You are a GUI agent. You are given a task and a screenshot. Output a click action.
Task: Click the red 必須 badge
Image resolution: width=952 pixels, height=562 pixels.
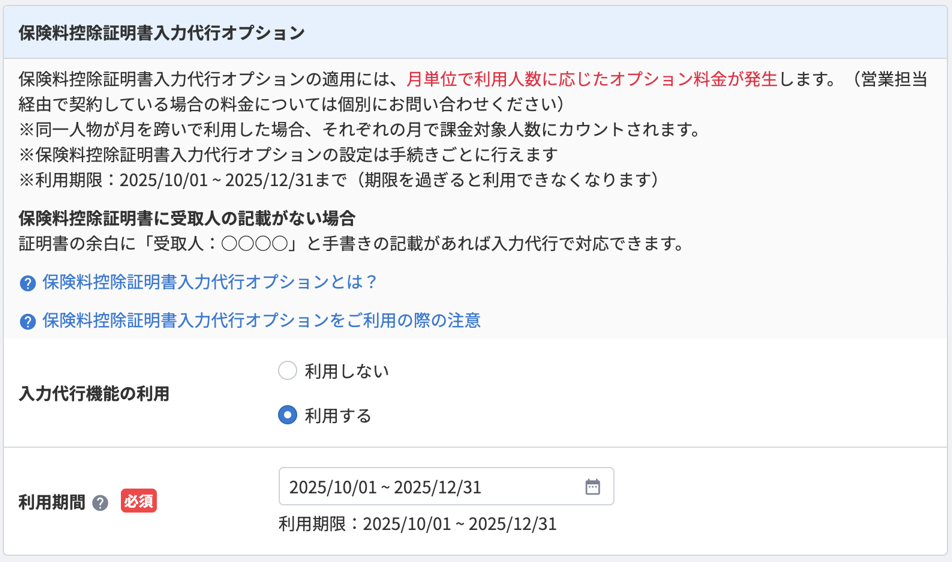coord(138,501)
